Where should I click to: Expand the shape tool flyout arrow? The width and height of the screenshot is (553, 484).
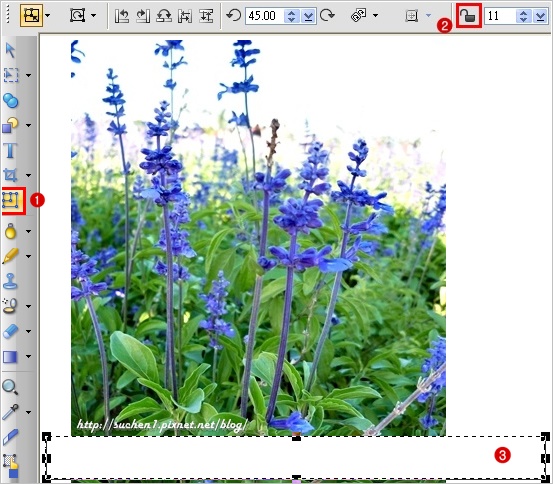point(29,125)
